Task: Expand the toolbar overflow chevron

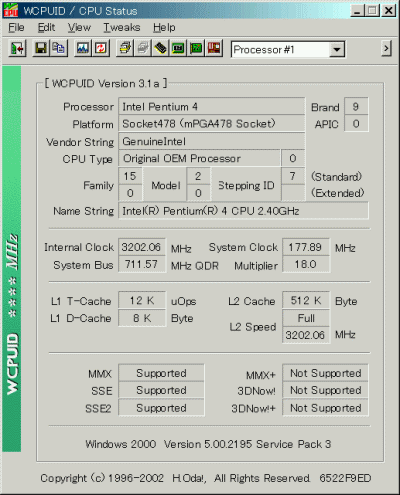Action: 386,49
